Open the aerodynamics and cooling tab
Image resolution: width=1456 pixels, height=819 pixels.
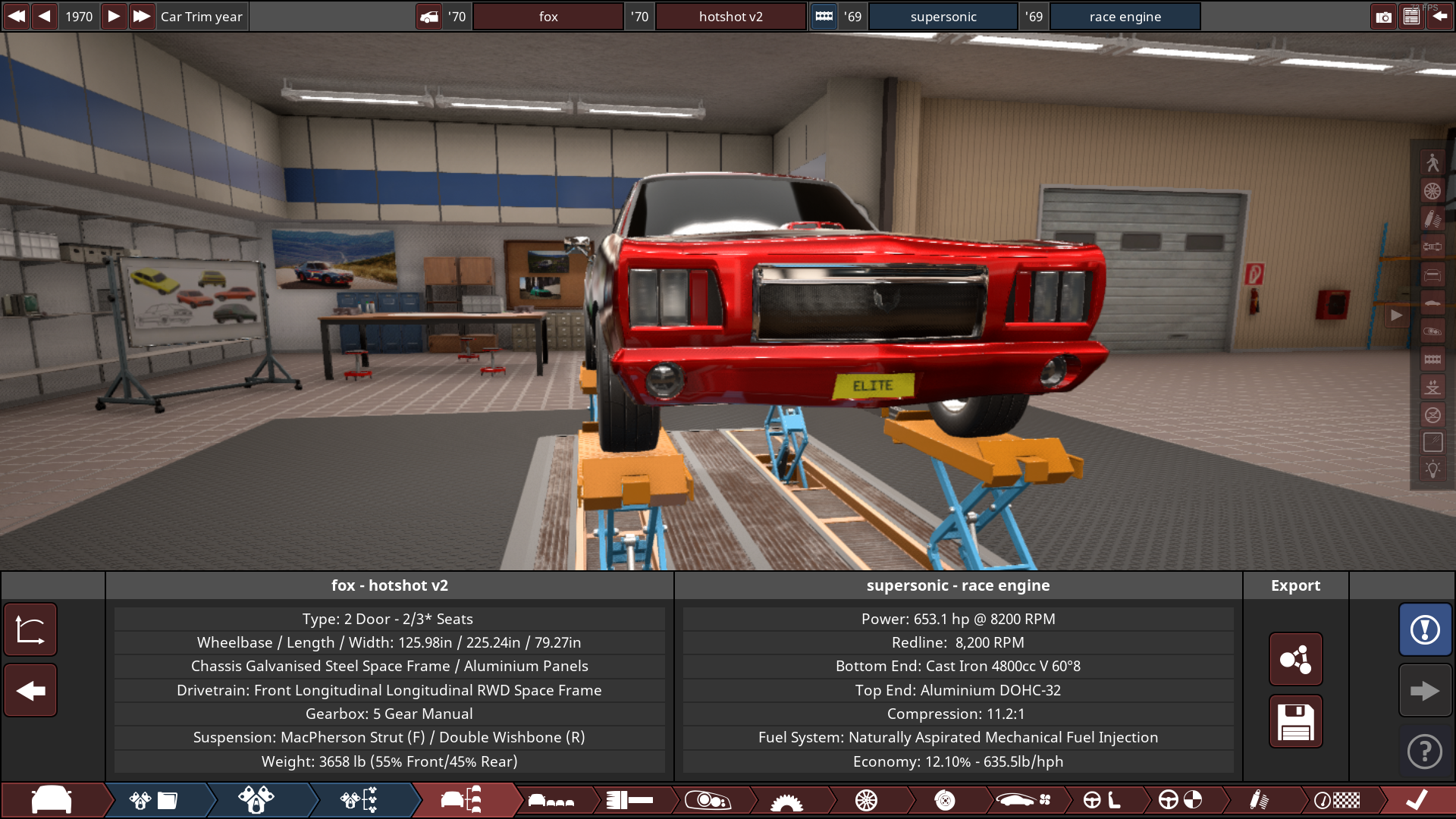point(1024,800)
